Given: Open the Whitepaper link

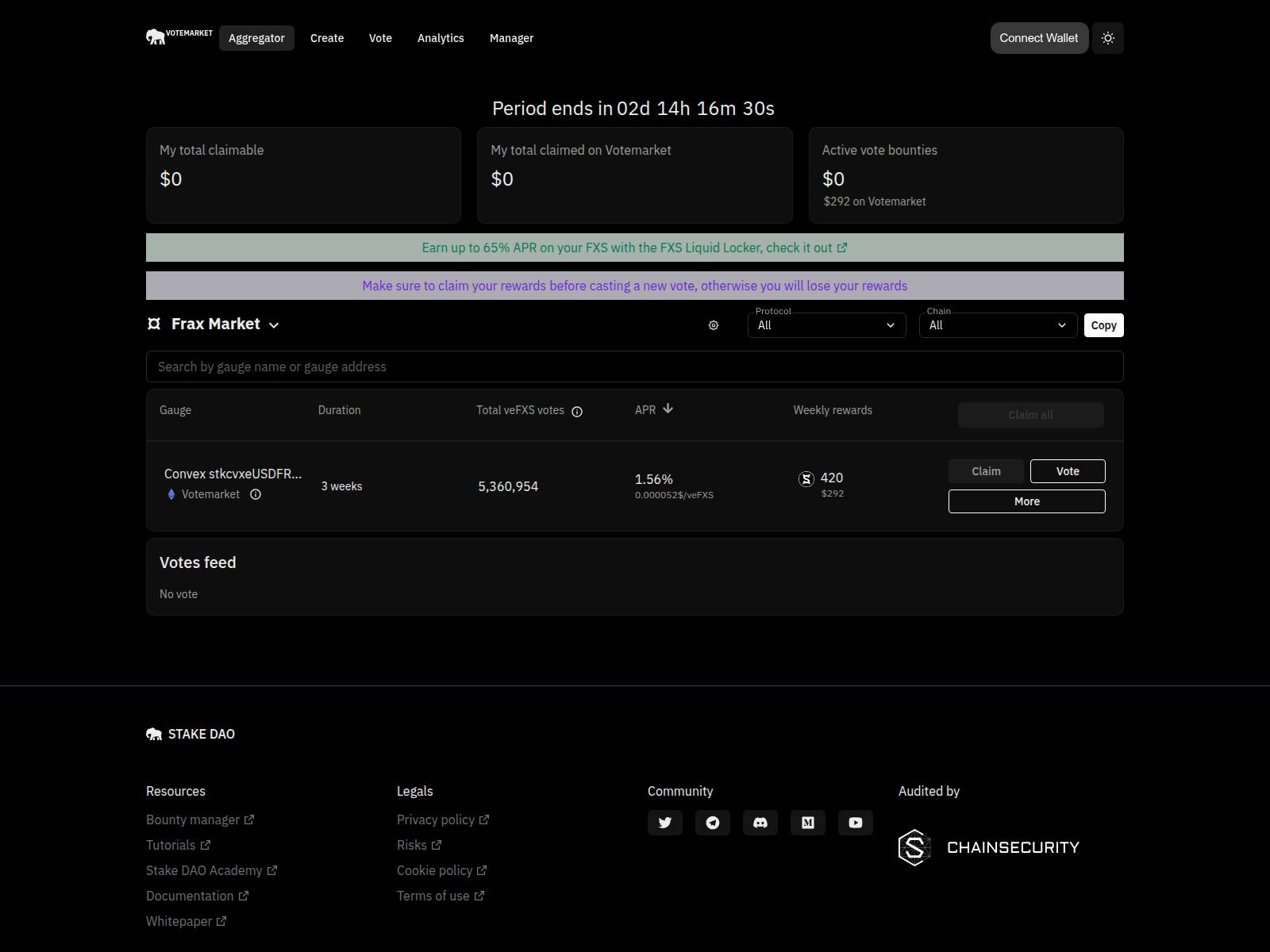Looking at the screenshot, I should click(186, 921).
